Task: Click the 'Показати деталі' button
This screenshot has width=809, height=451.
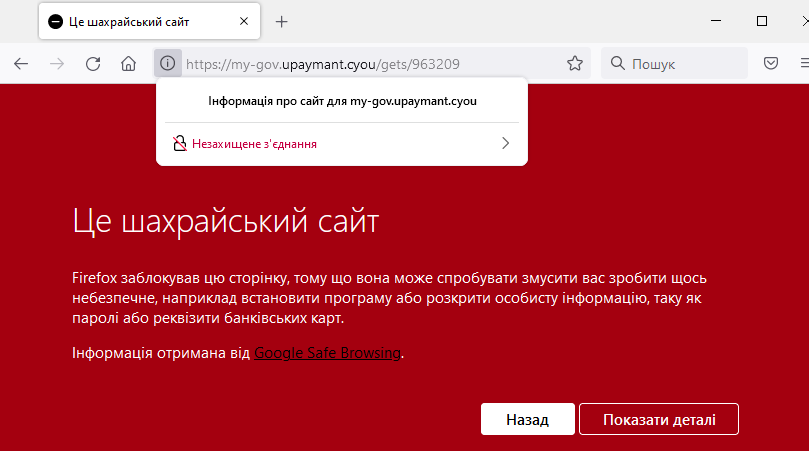Action: [658, 420]
